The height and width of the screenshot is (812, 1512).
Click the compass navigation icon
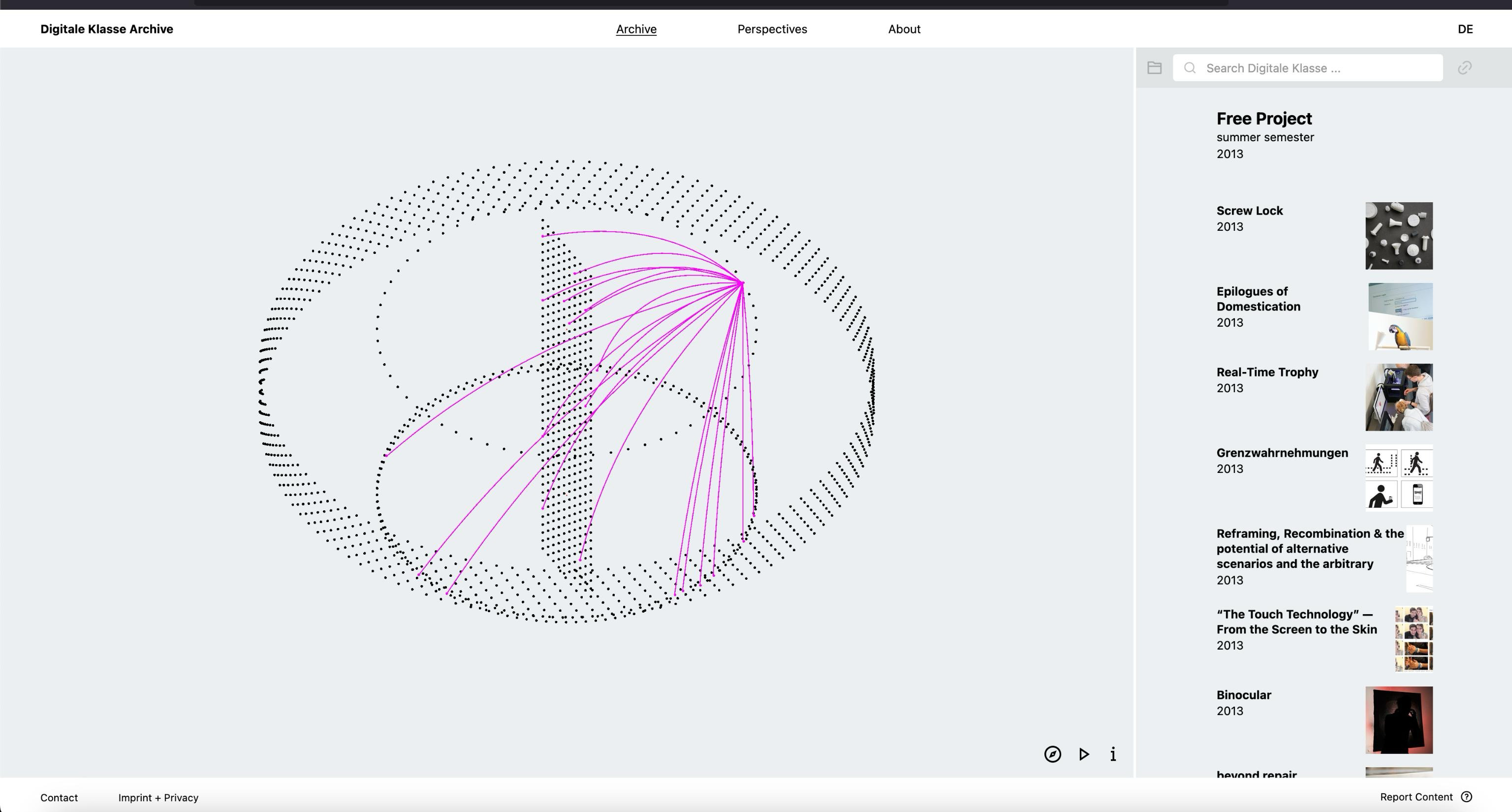1052,754
